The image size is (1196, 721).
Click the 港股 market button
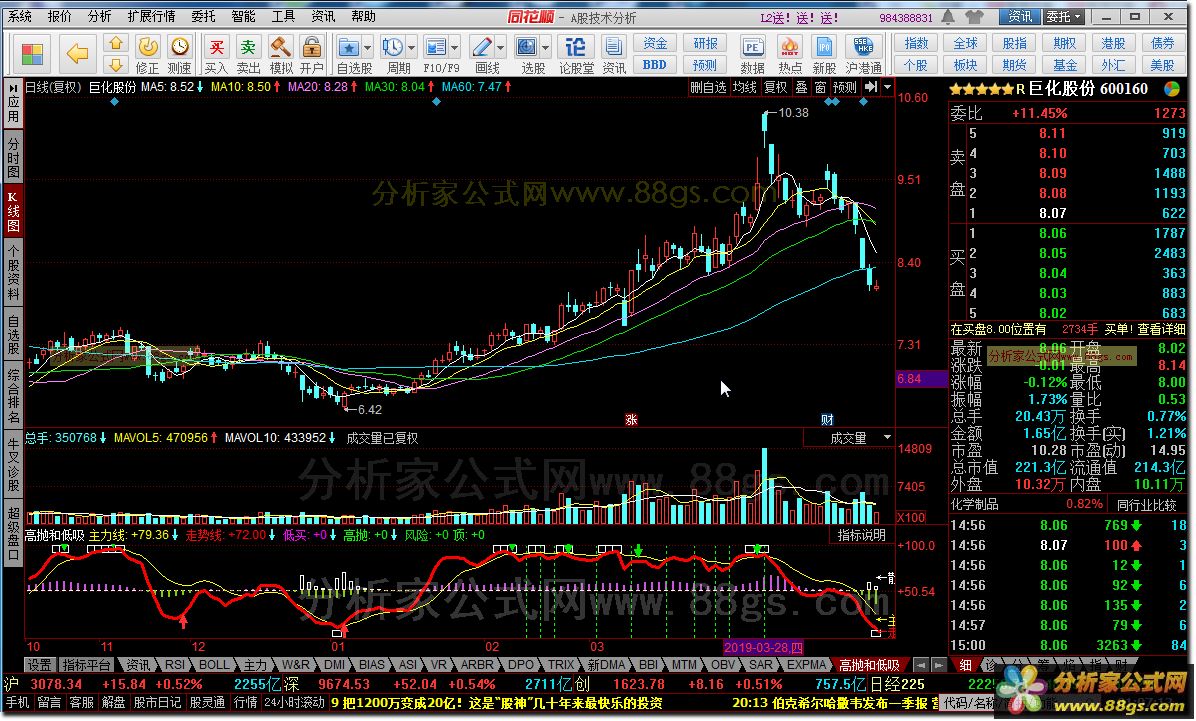[x=1114, y=43]
